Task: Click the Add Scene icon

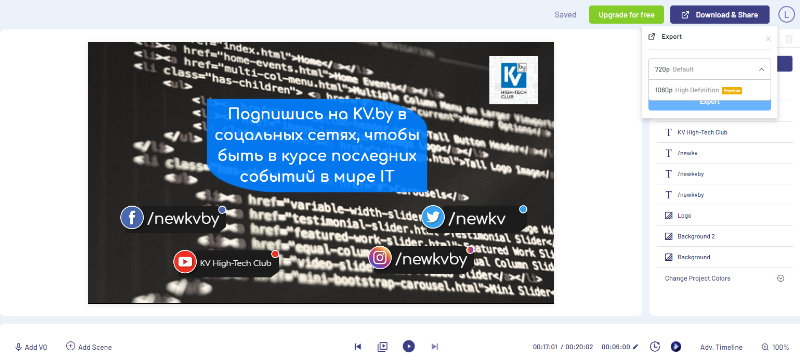Action: (70, 346)
